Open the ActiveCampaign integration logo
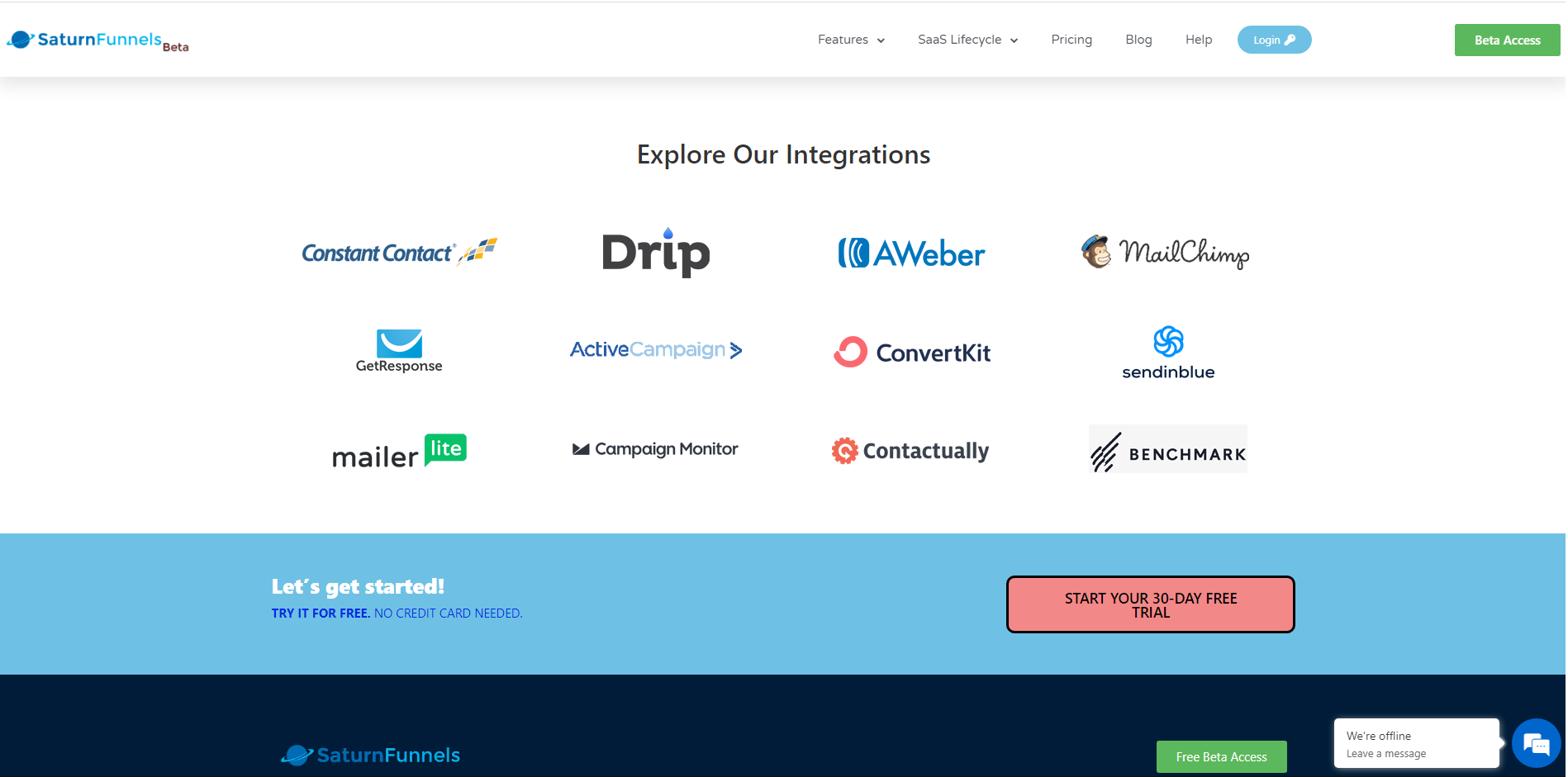The height and width of the screenshot is (777, 1568). [656, 350]
